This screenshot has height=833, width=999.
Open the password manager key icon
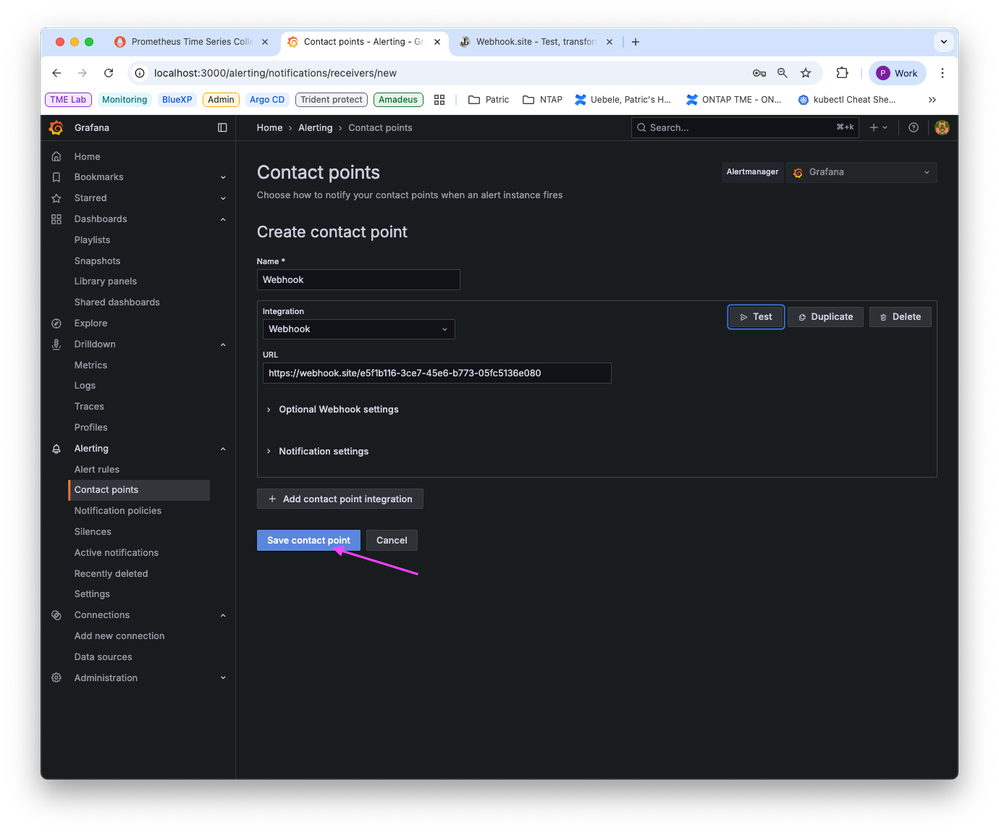click(x=759, y=72)
